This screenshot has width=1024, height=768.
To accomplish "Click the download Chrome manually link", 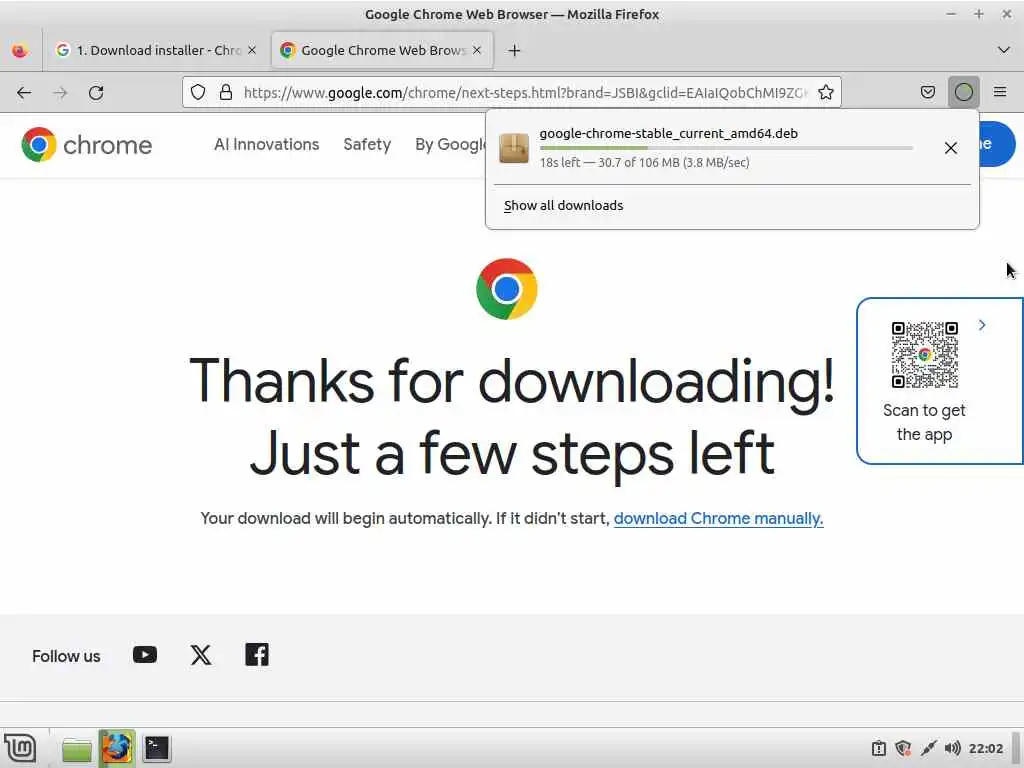I will (718, 519).
